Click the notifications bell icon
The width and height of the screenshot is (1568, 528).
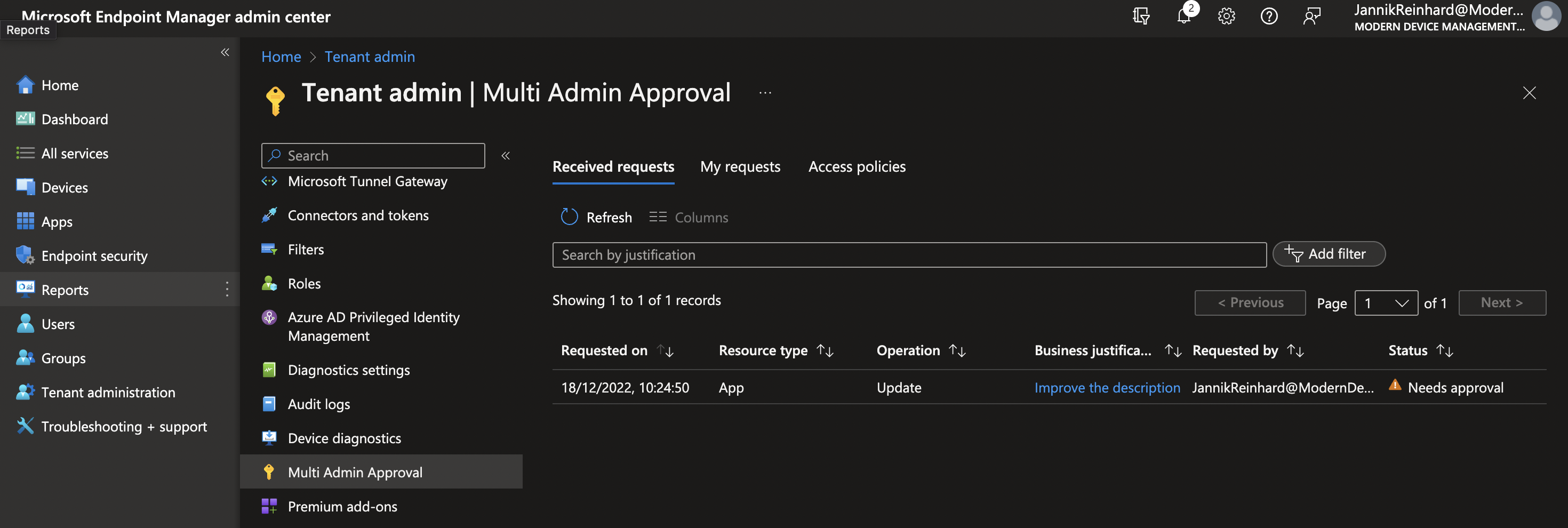(1183, 16)
